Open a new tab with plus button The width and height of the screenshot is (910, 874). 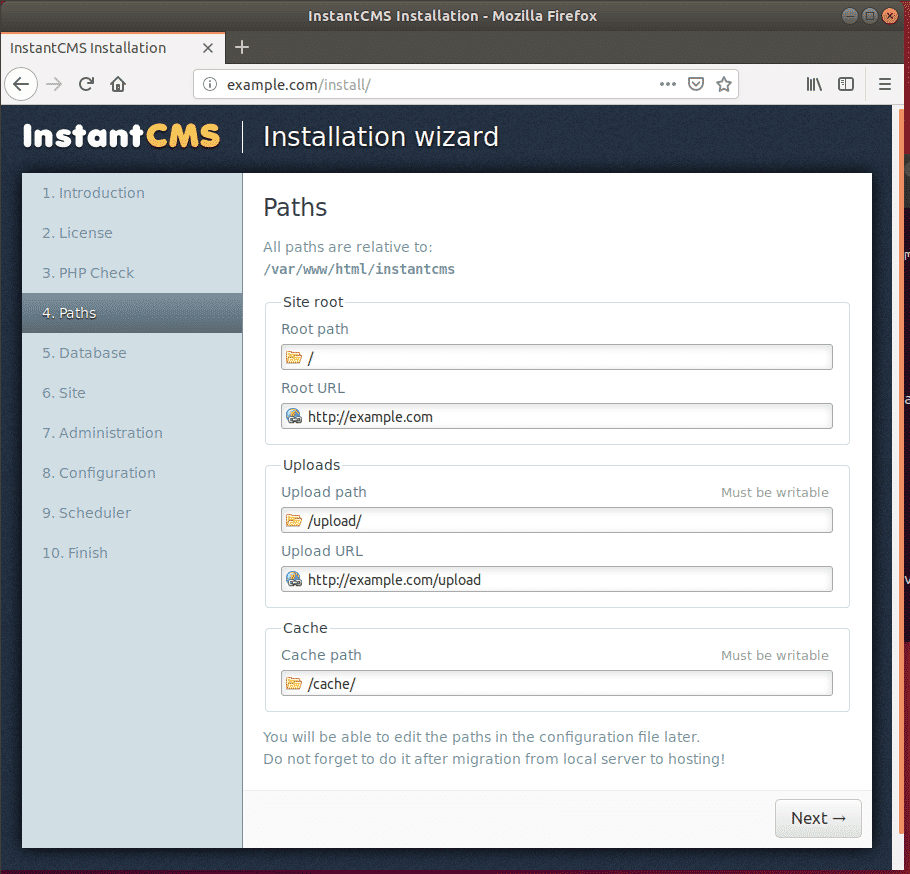242,47
